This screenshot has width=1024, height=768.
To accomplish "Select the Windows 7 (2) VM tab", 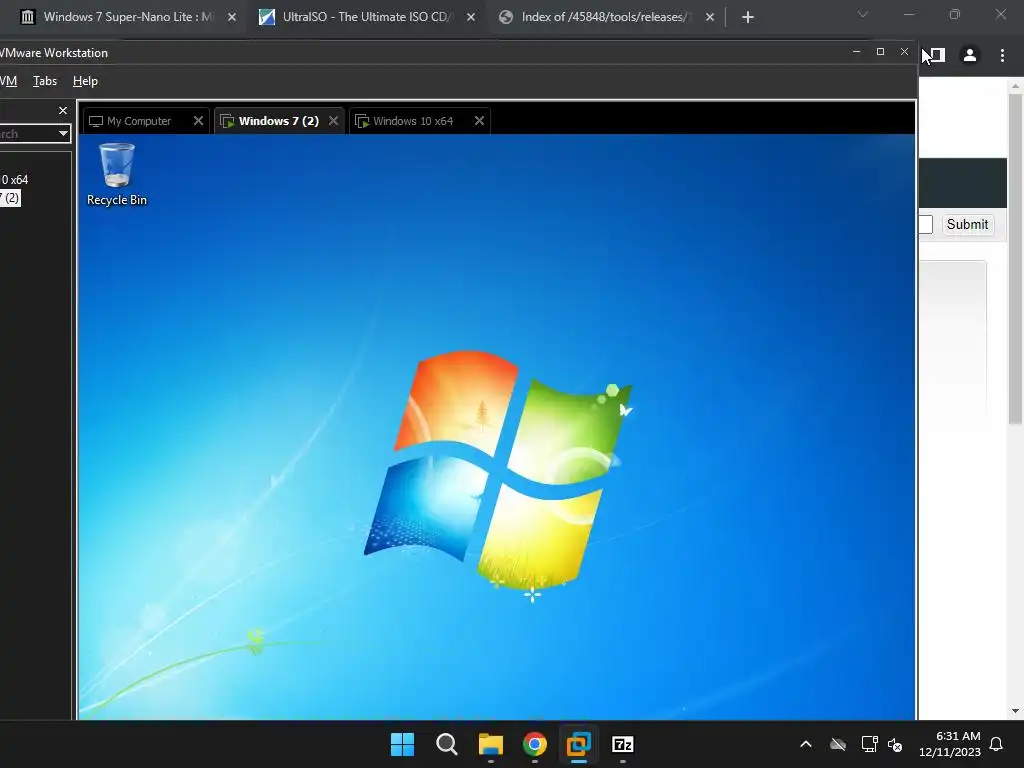I will 278,121.
